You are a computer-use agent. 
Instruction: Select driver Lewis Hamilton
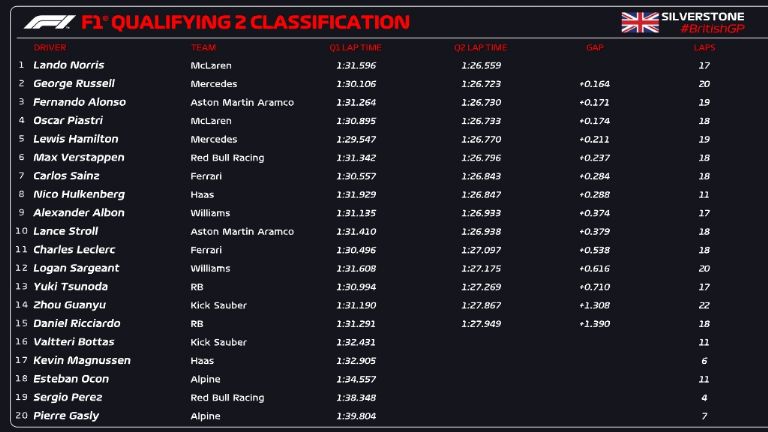[x=75, y=139]
